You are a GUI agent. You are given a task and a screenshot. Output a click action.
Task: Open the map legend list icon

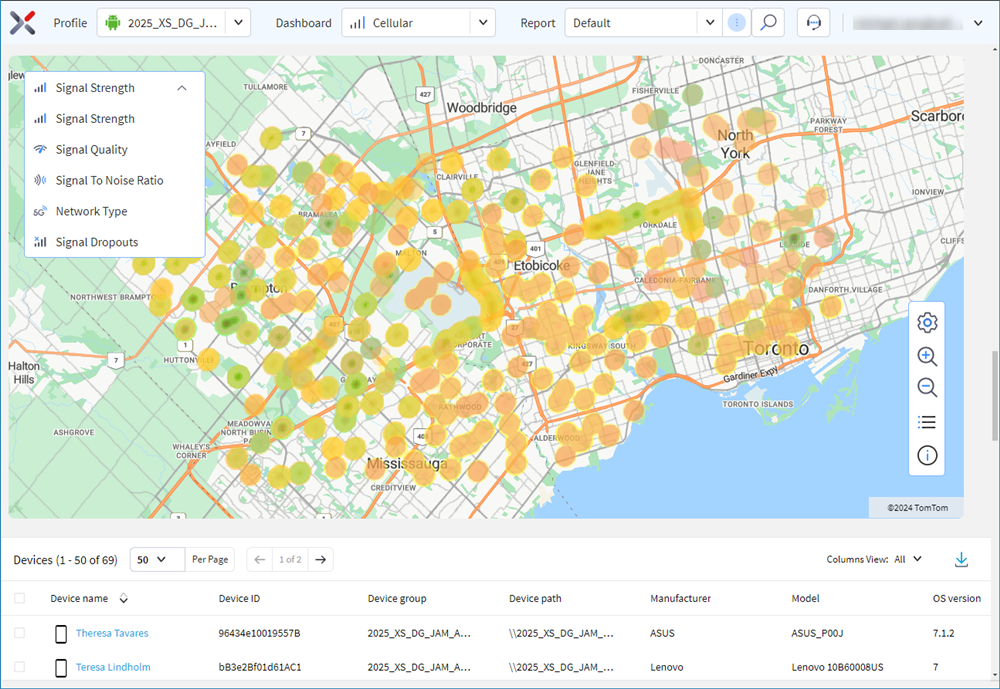(x=927, y=422)
